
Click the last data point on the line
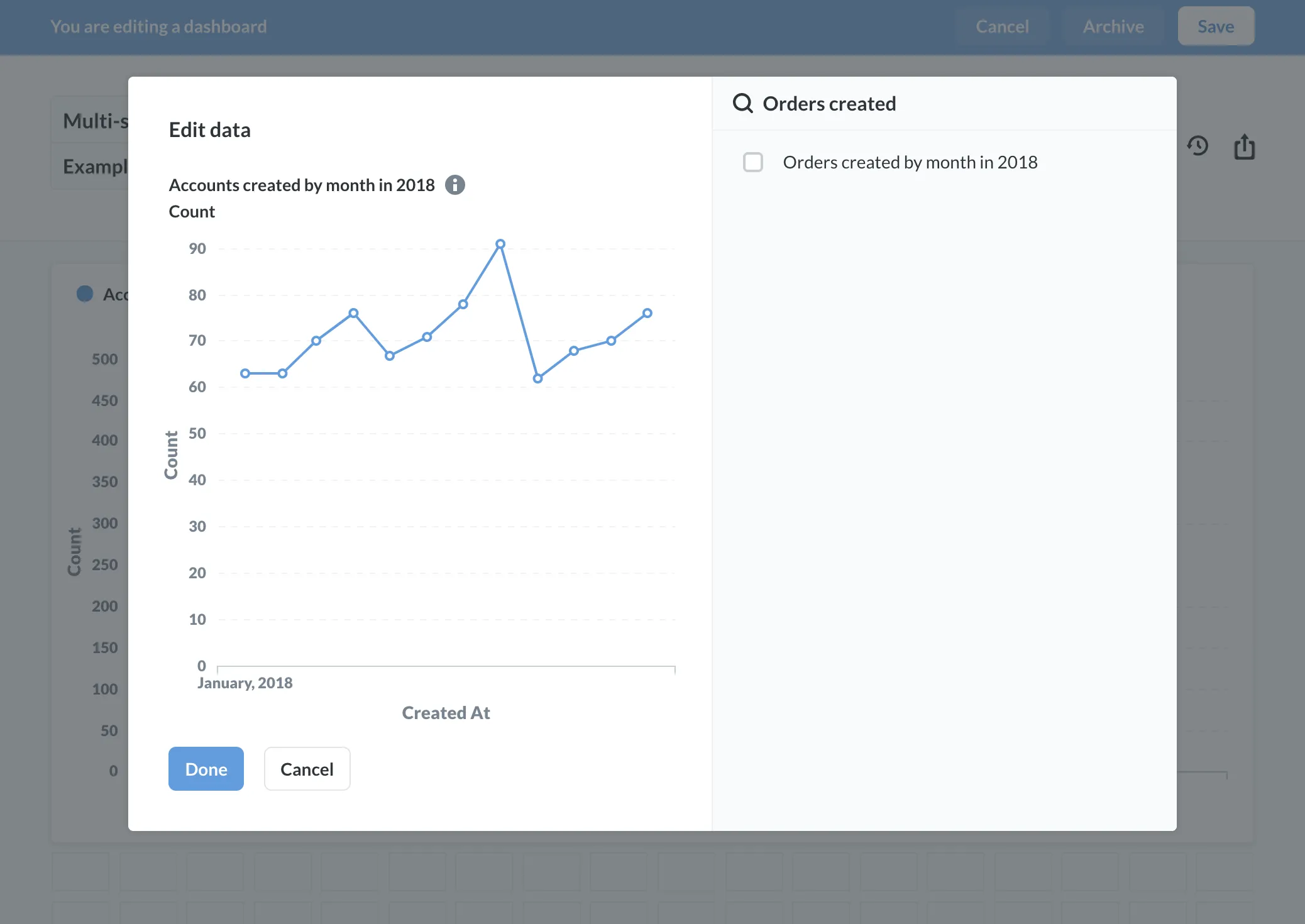click(x=647, y=313)
